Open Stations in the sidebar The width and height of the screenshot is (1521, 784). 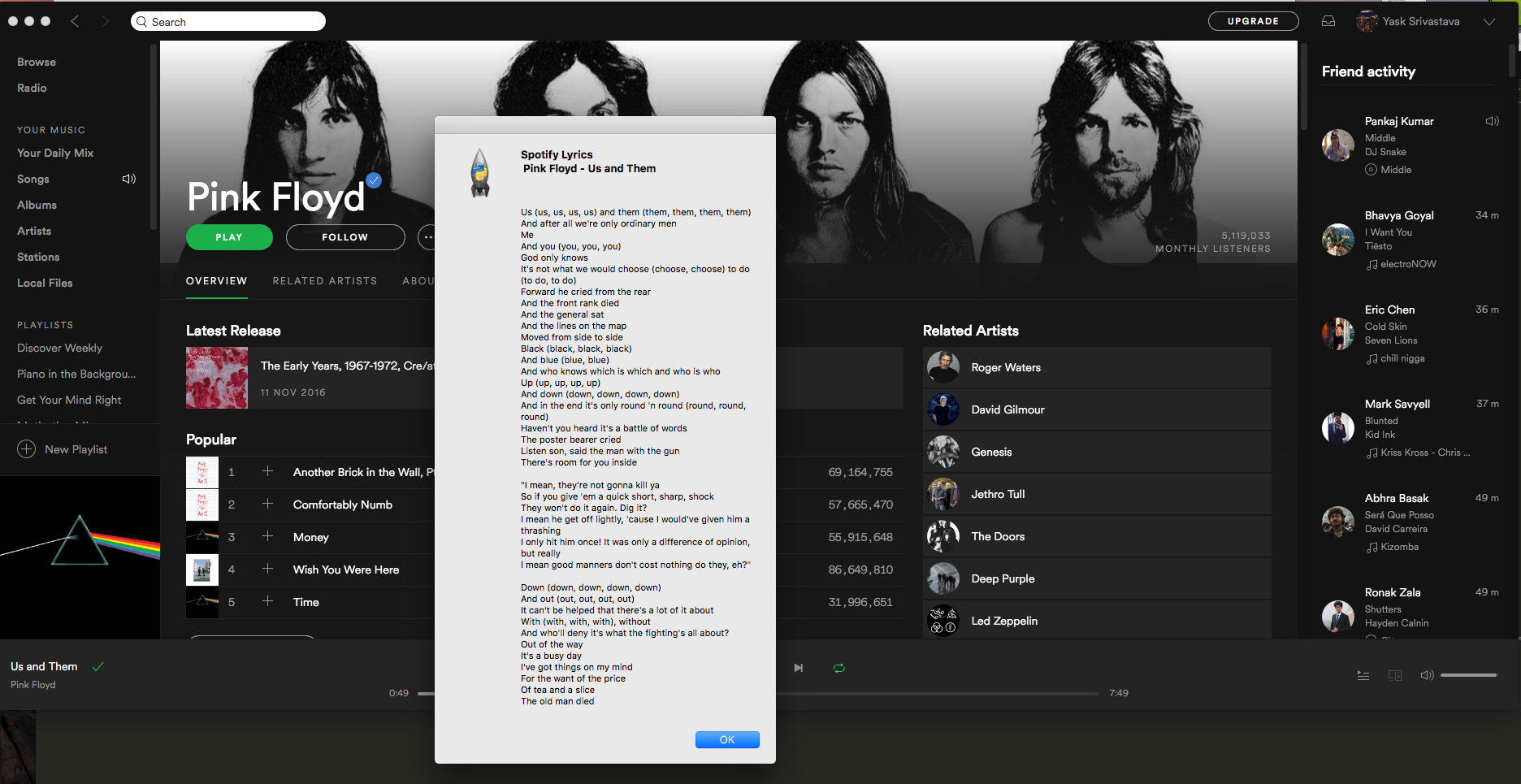click(x=38, y=257)
